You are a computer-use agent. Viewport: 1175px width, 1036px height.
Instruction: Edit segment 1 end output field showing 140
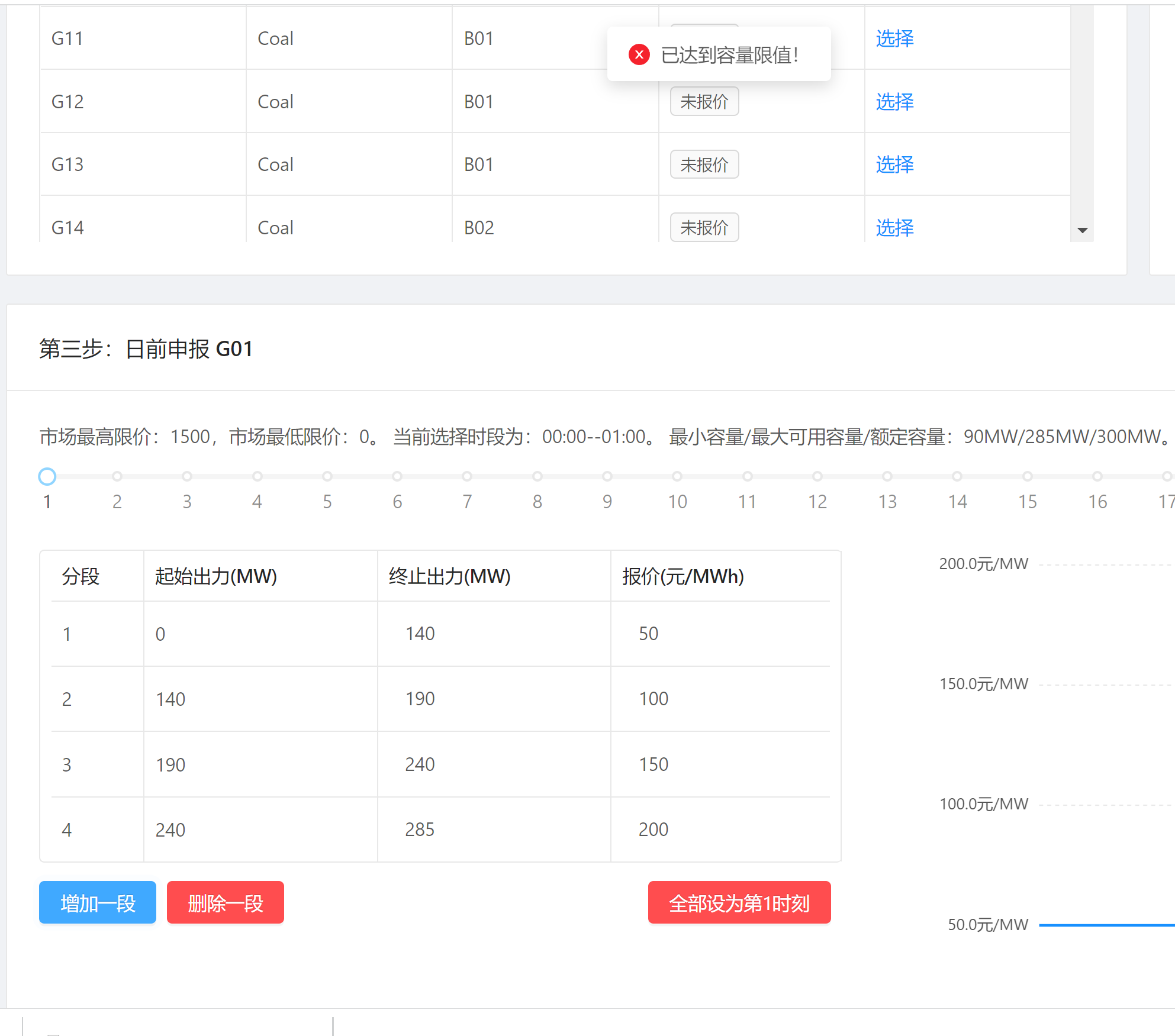[x=494, y=634]
